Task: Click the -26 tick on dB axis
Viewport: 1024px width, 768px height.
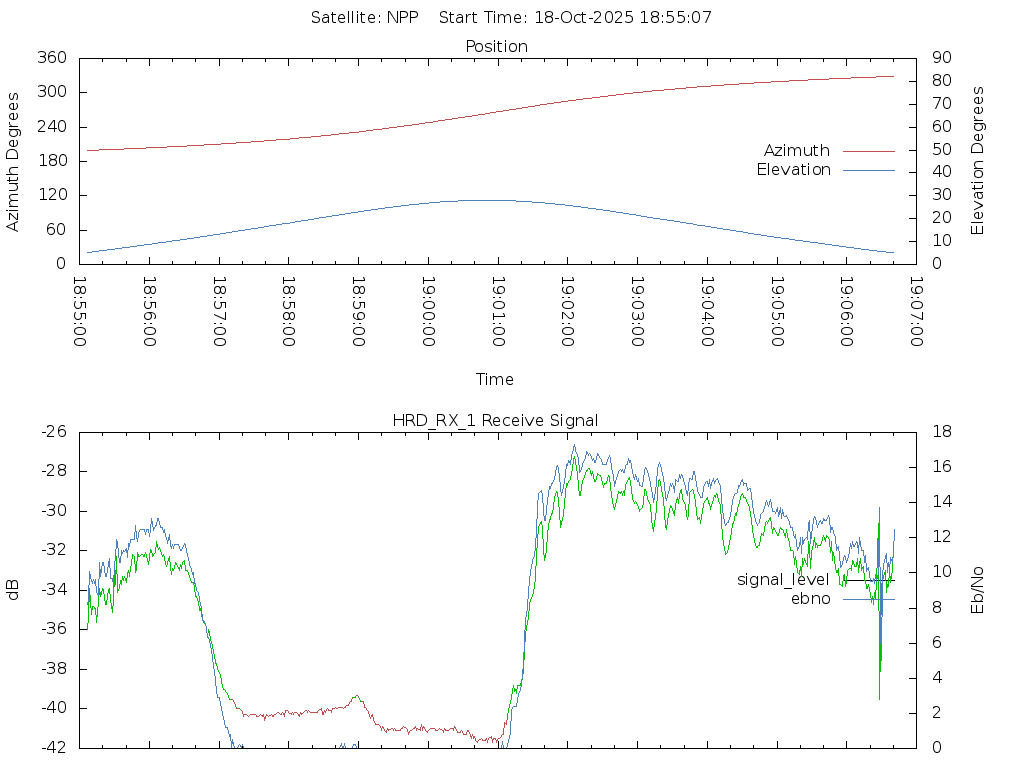Action: (52, 432)
